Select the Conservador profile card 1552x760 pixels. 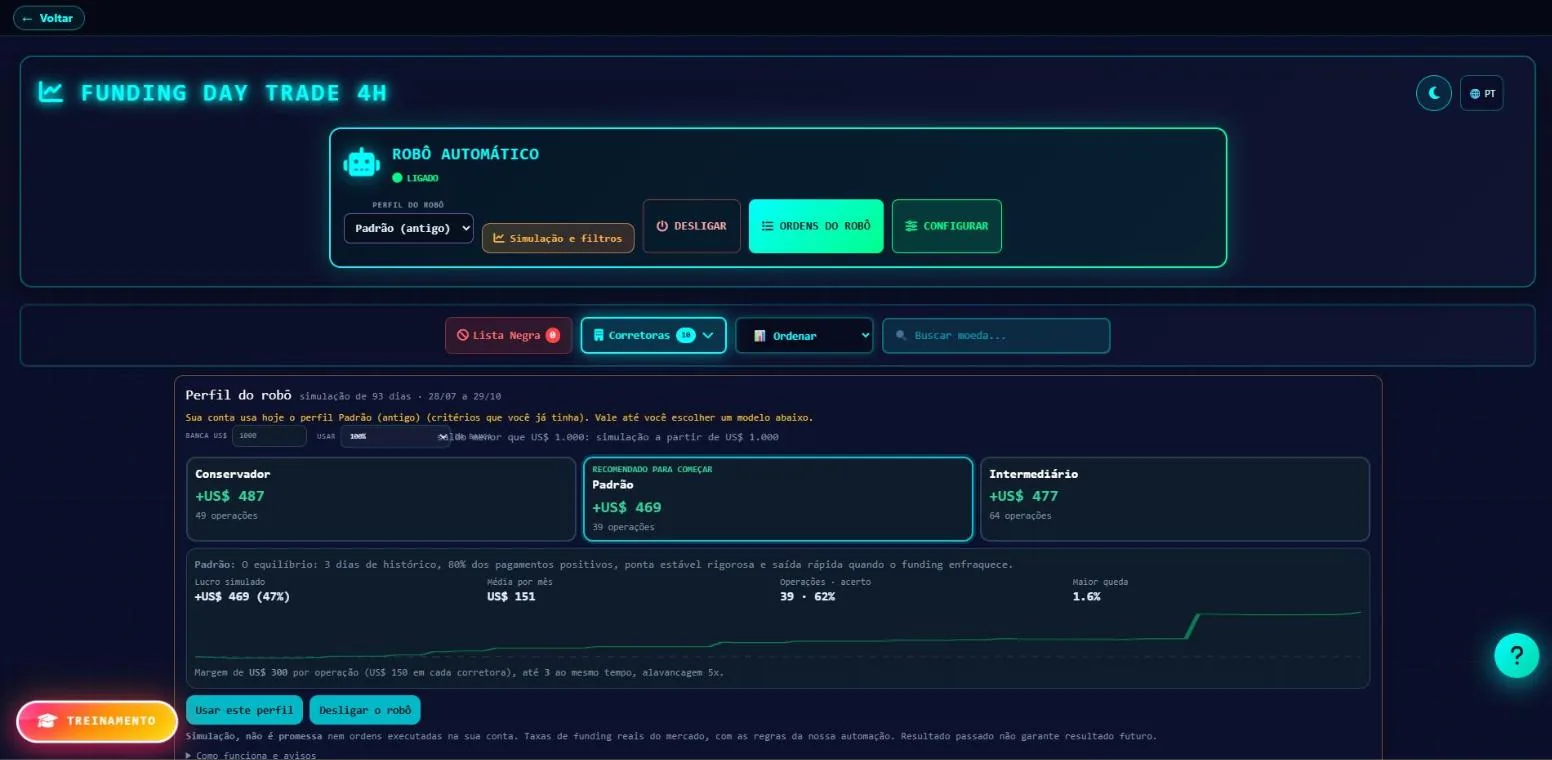(381, 499)
